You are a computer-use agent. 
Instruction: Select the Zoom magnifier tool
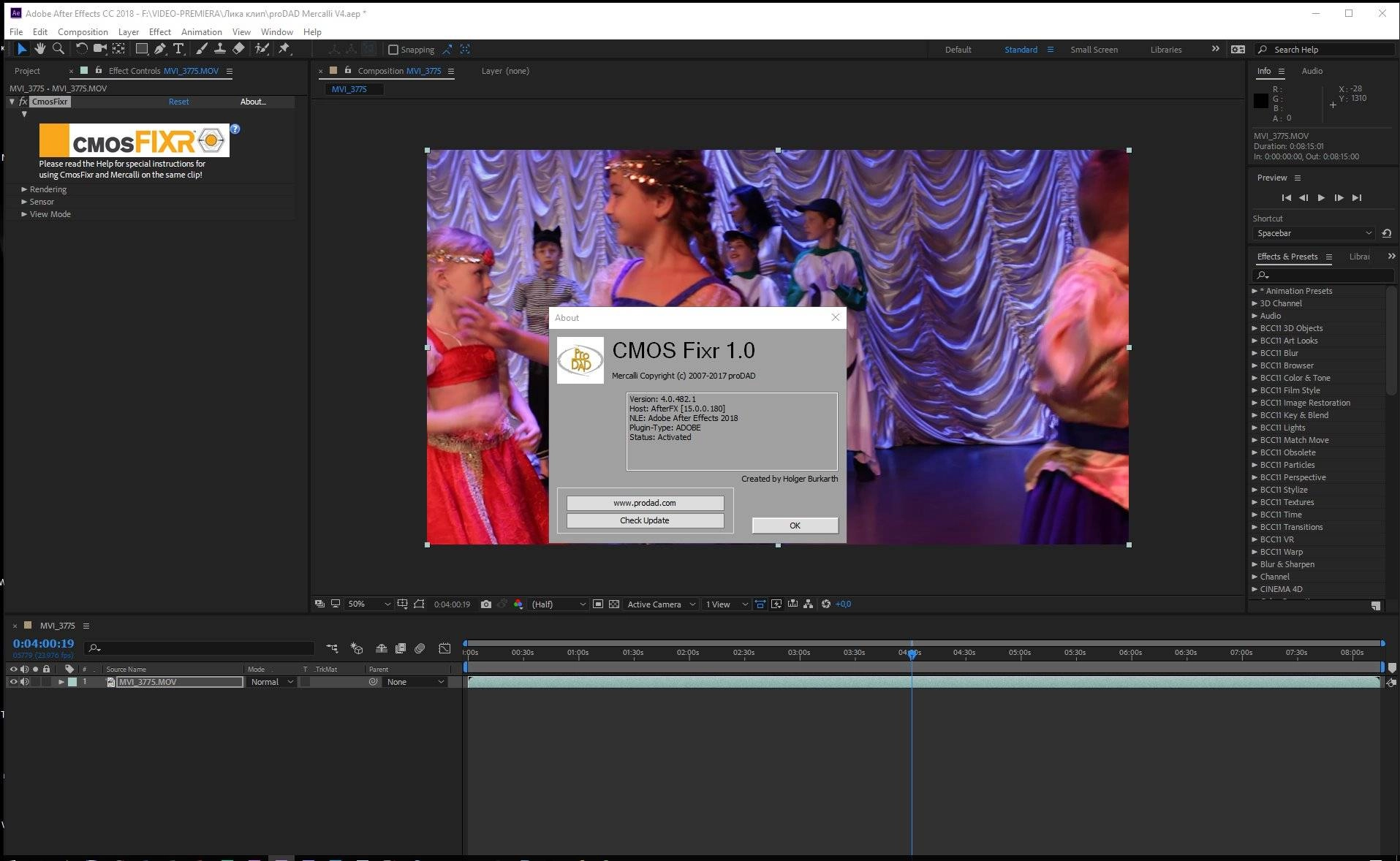click(58, 49)
